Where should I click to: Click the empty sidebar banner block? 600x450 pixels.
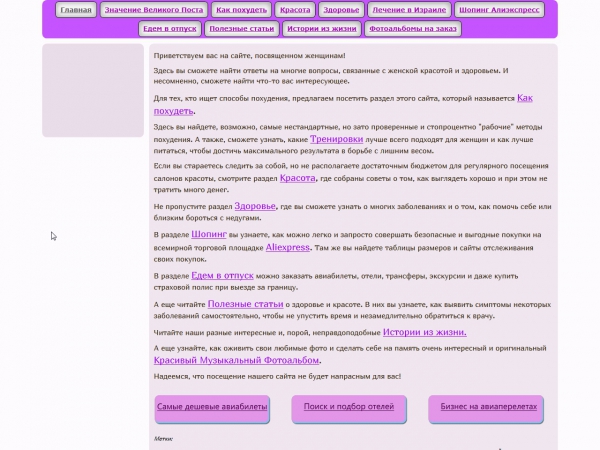coord(93,90)
